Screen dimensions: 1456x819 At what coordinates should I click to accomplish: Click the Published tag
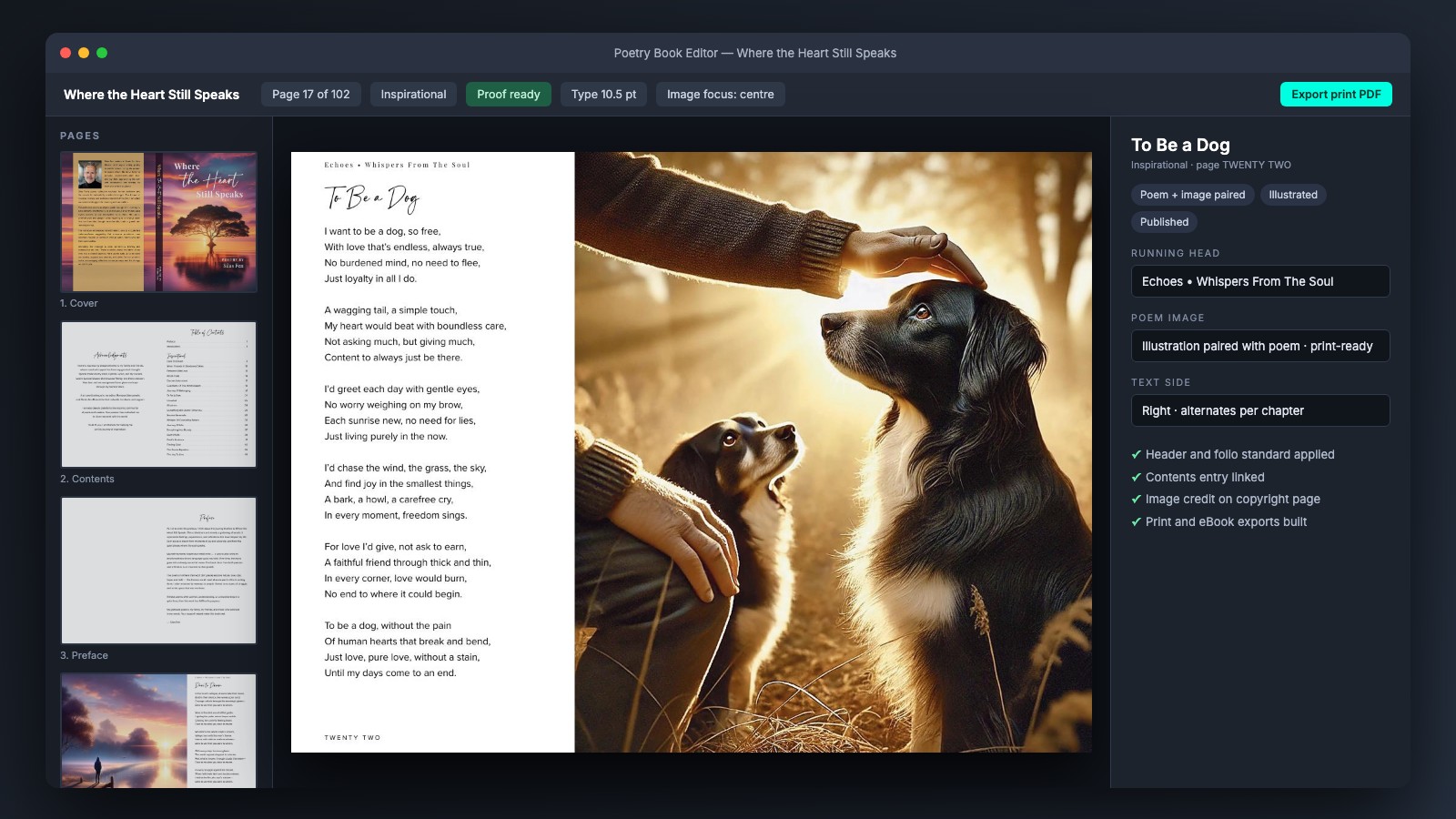tap(1165, 222)
